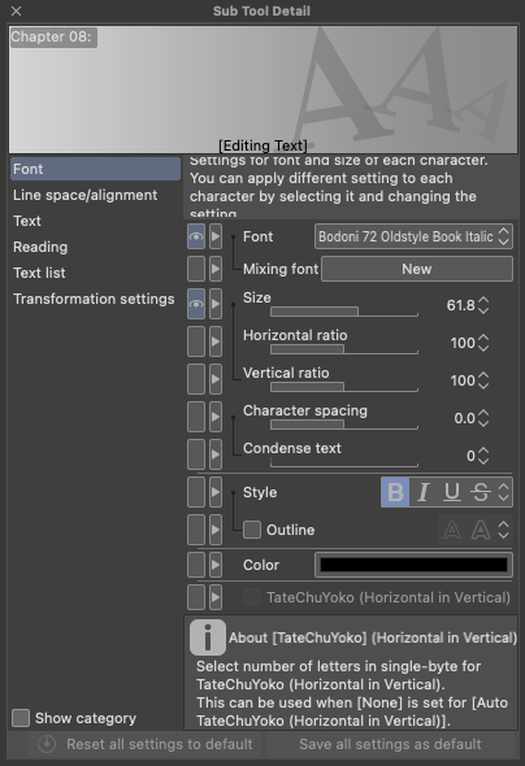Click Save all settings as default
Screen dimensions: 525x766
tap(390, 744)
